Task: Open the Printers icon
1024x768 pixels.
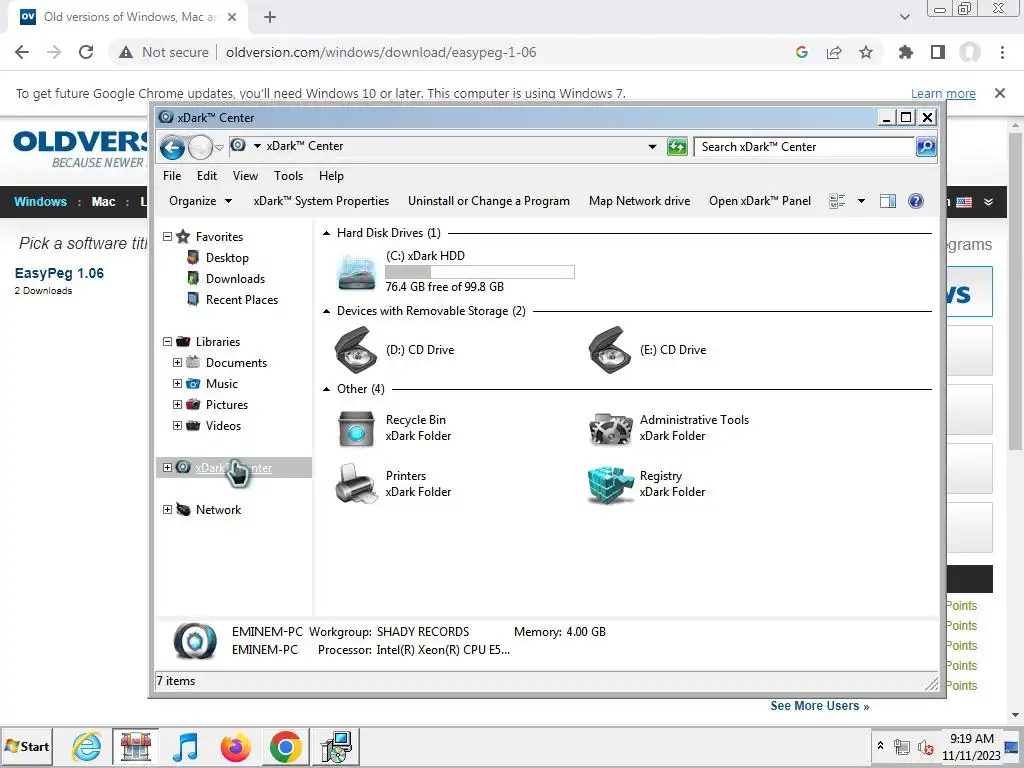Action: tap(357, 484)
